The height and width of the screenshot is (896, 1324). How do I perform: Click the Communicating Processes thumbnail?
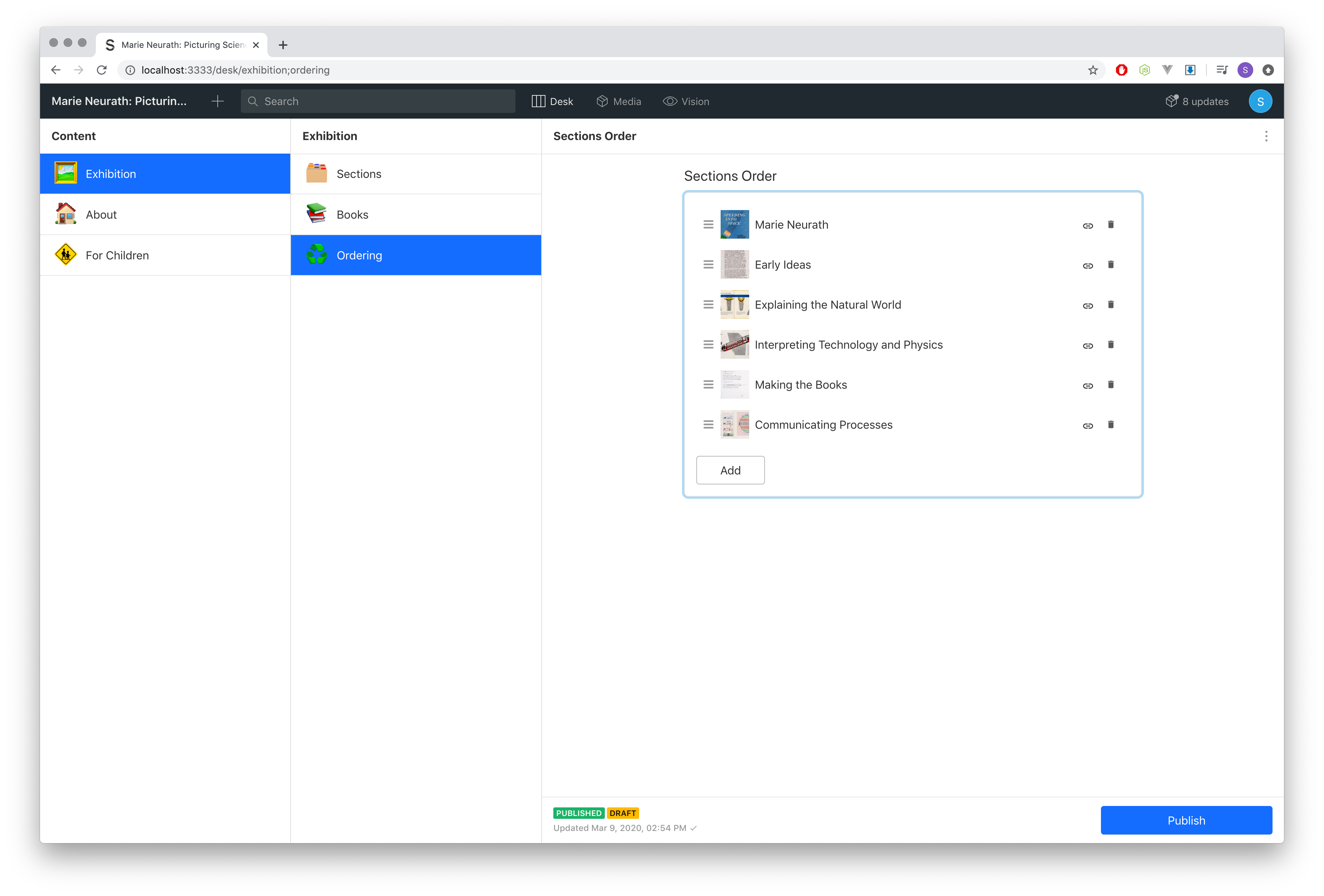tap(734, 425)
